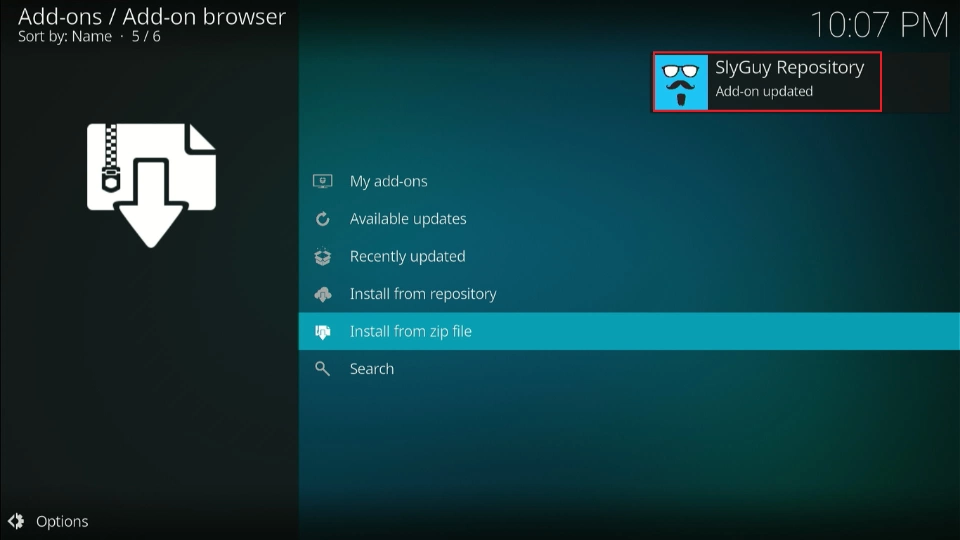This screenshot has height=540, width=960.
Task: Open the Options text button
Action: tap(62, 521)
